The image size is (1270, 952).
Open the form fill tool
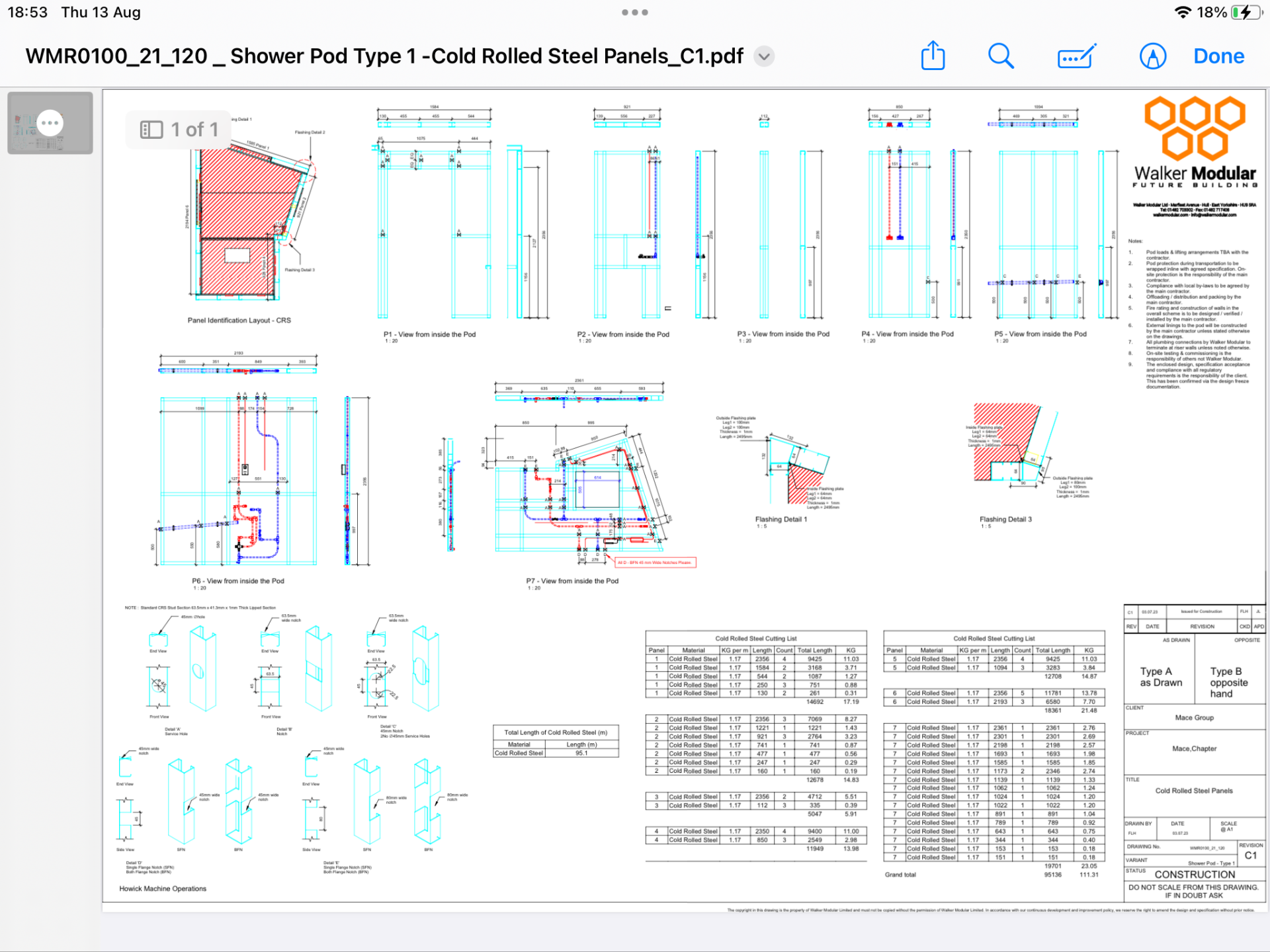(x=1076, y=57)
